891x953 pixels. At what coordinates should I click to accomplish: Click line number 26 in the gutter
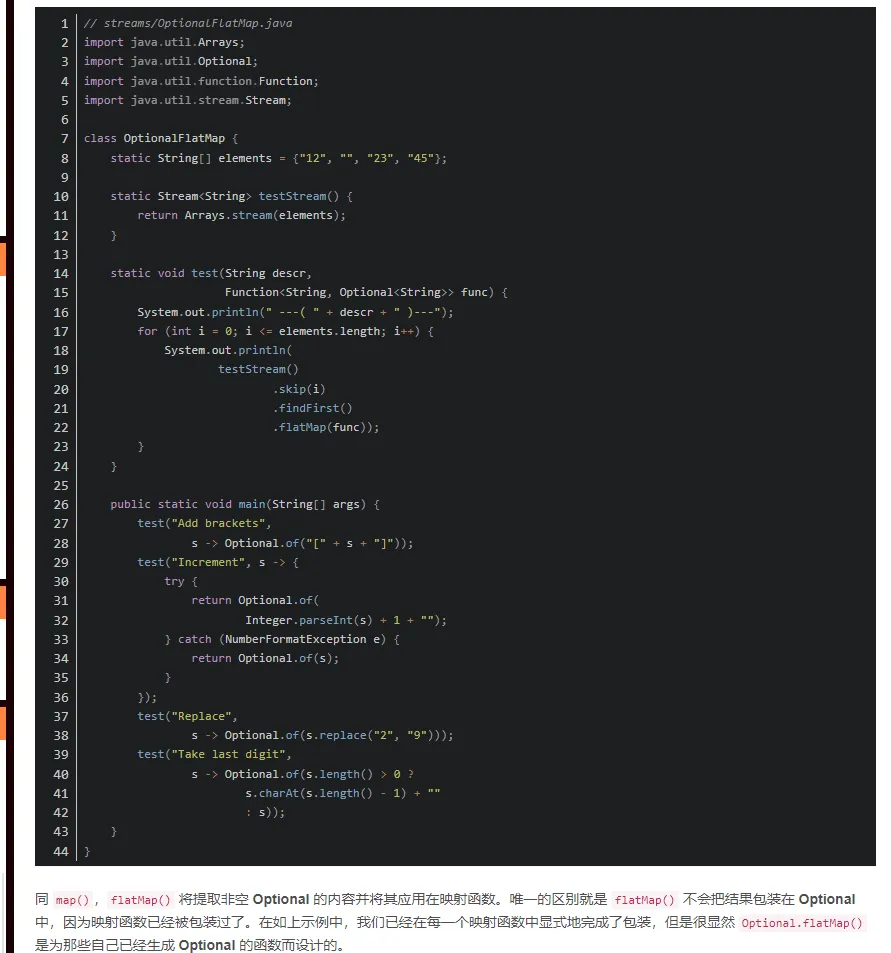tap(61, 504)
